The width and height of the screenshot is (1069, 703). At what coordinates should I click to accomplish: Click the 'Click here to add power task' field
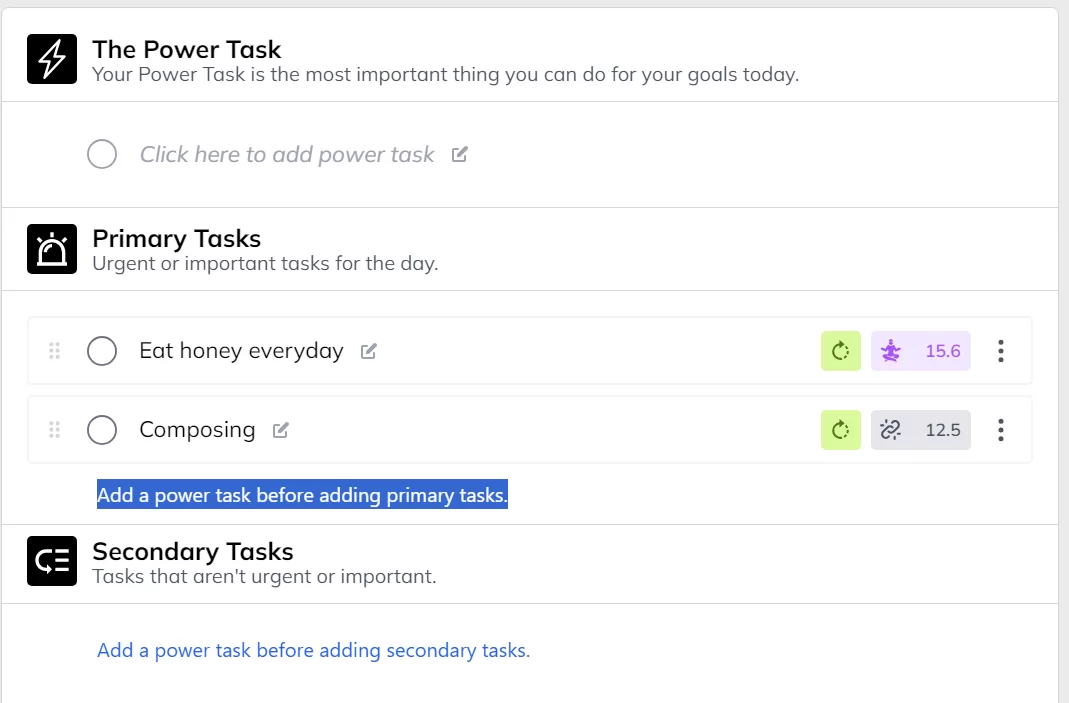[287, 155]
